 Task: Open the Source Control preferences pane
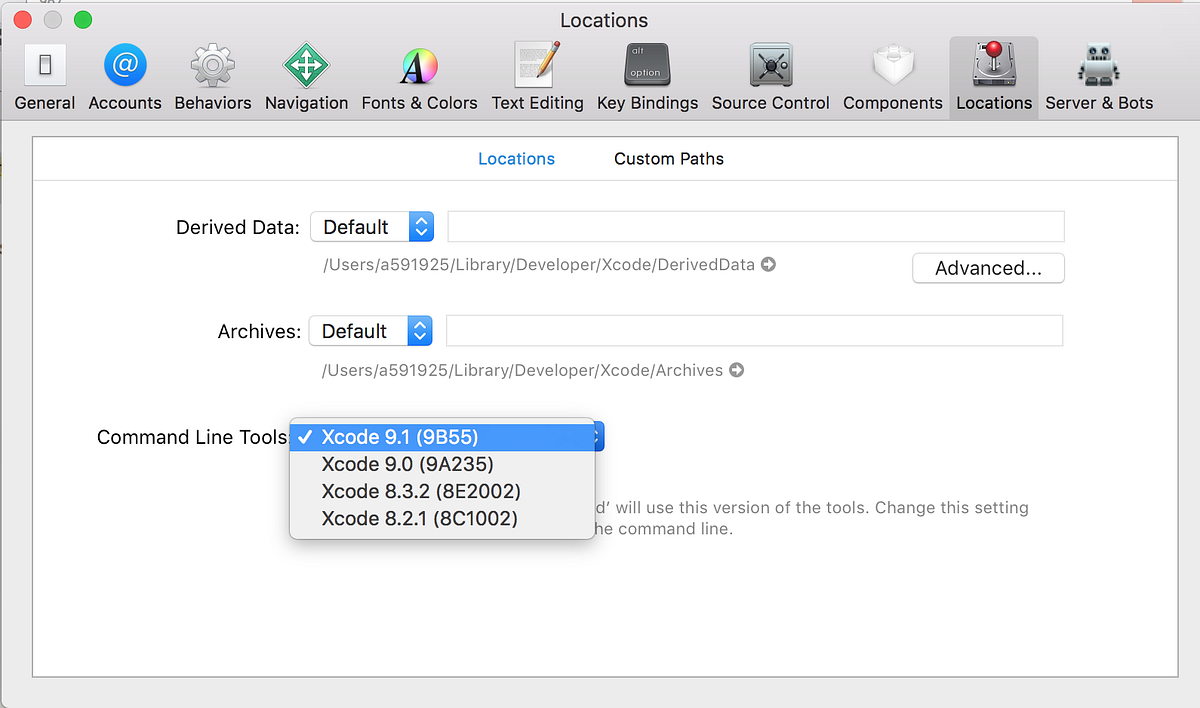(x=770, y=75)
